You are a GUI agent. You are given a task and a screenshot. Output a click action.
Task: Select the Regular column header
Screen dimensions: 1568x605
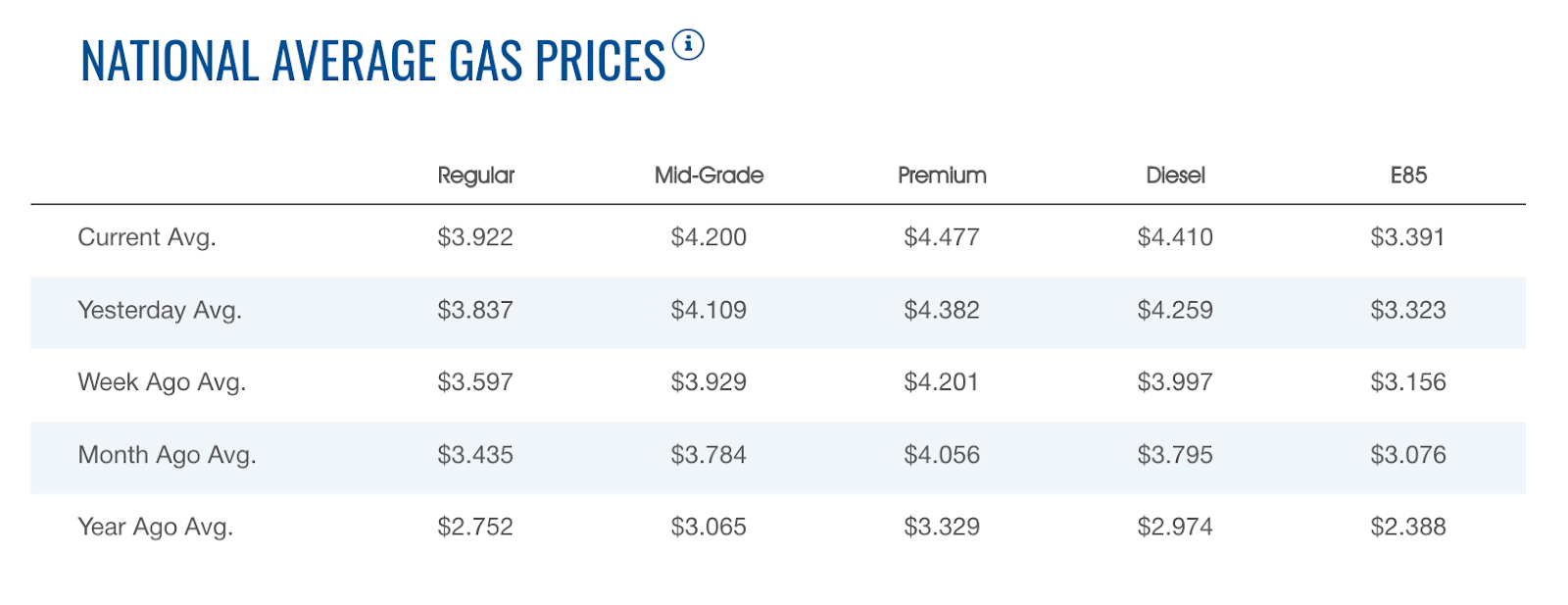click(475, 176)
